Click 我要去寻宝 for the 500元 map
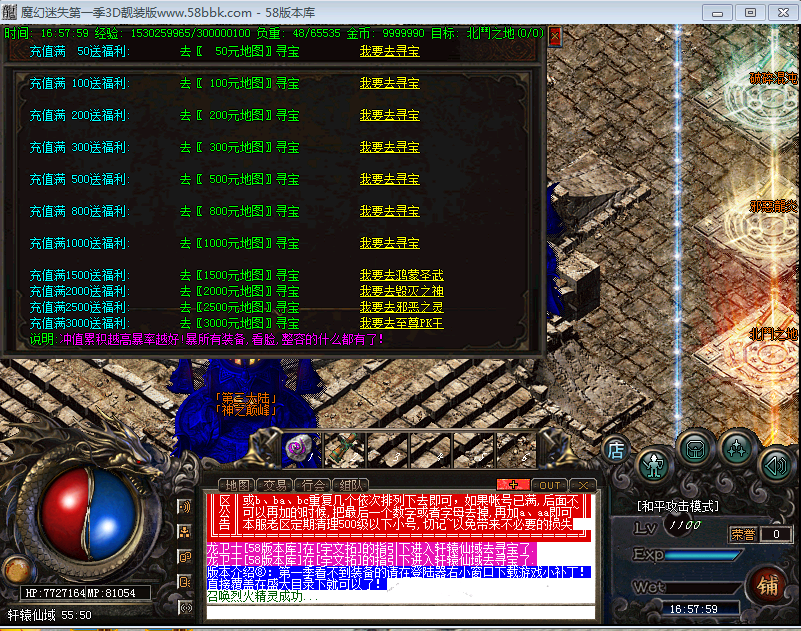 click(x=390, y=179)
